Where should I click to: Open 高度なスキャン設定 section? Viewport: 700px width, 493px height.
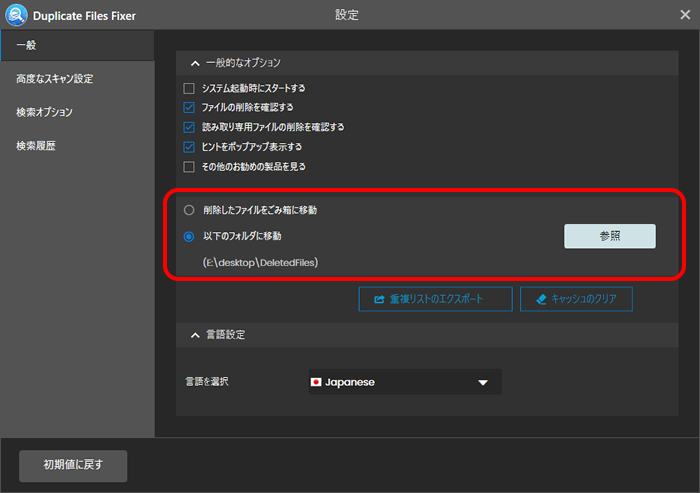pyautogui.click(x=55, y=79)
